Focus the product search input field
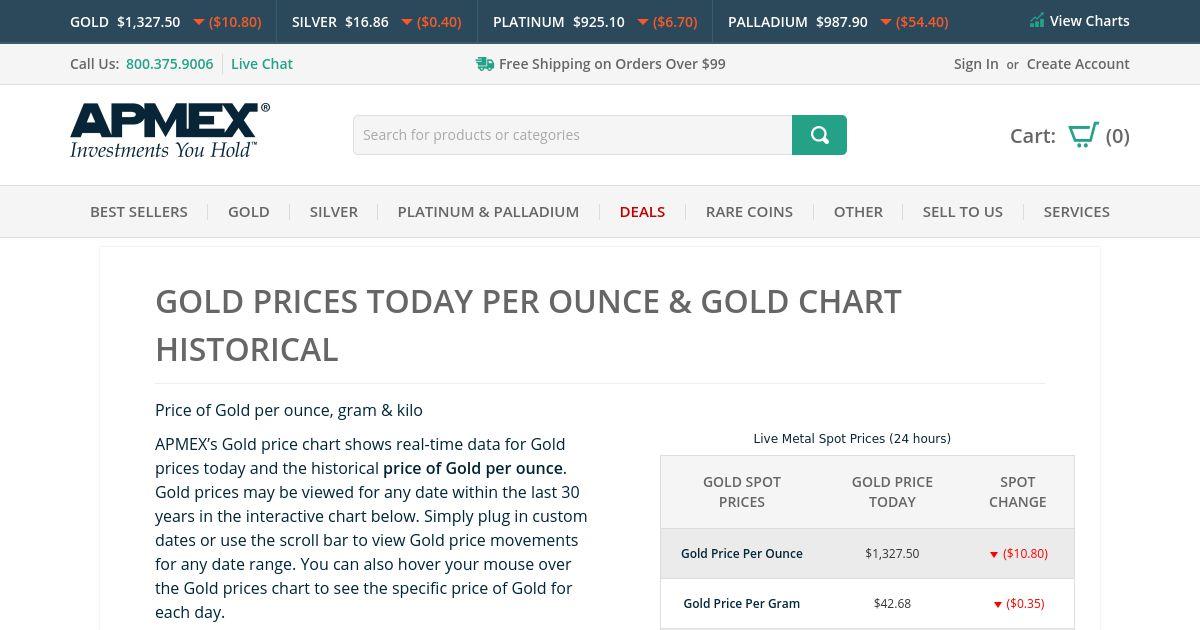 coord(572,135)
